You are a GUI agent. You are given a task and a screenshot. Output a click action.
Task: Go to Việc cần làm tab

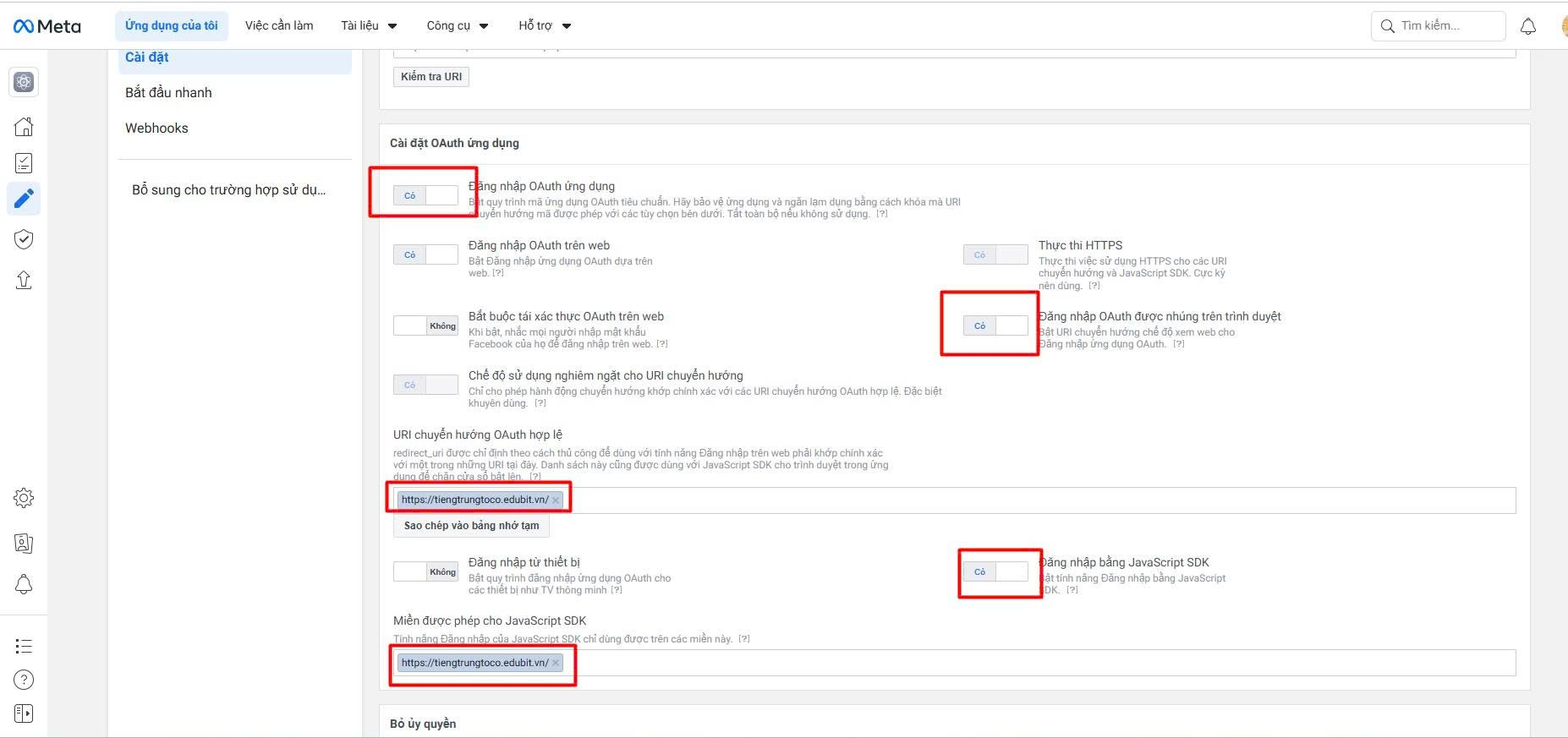click(x=279, y=26)
